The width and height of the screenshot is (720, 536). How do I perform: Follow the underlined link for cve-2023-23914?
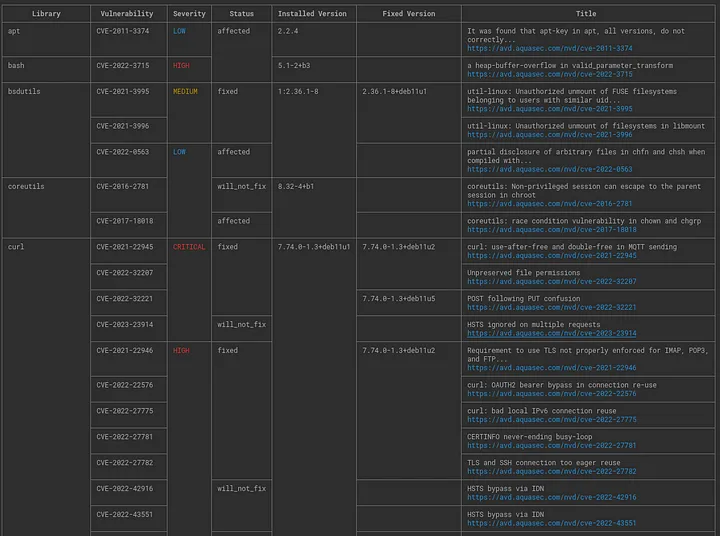tap(551, 333)
